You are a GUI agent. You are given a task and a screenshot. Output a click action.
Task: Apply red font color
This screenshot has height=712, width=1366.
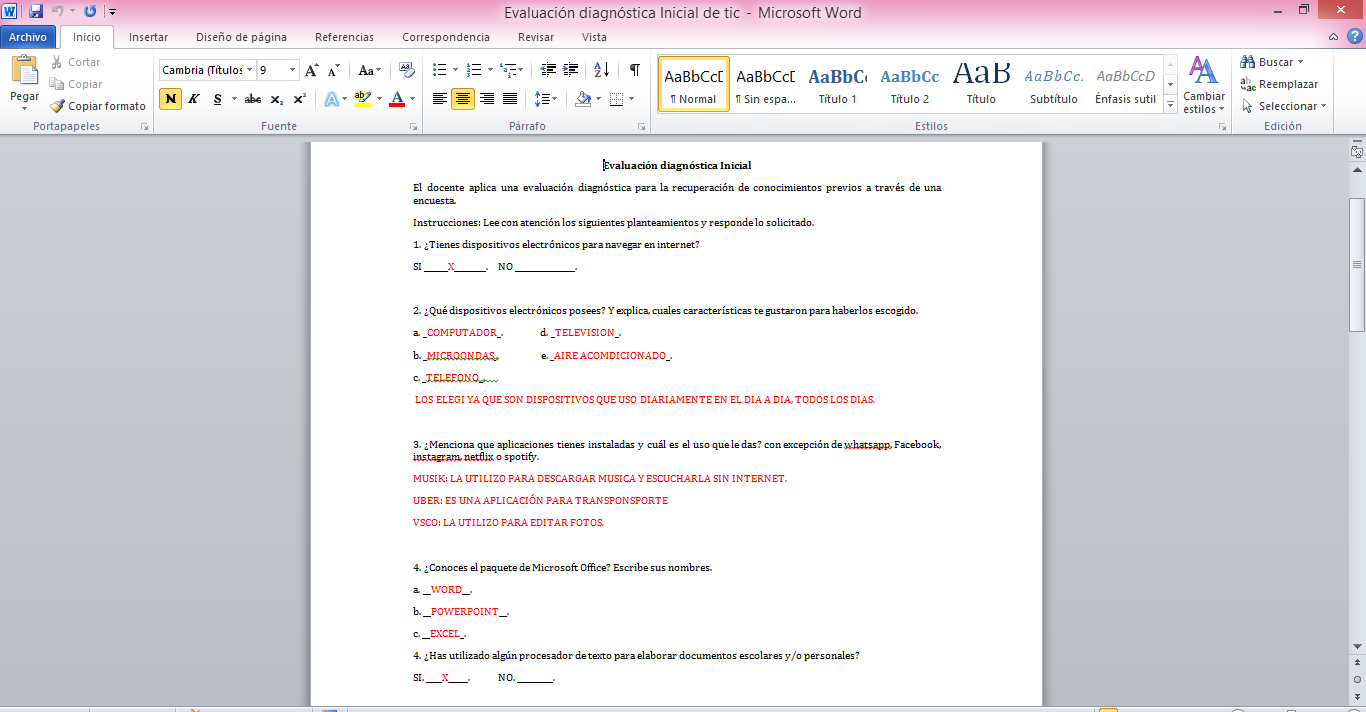coord(397,99)
